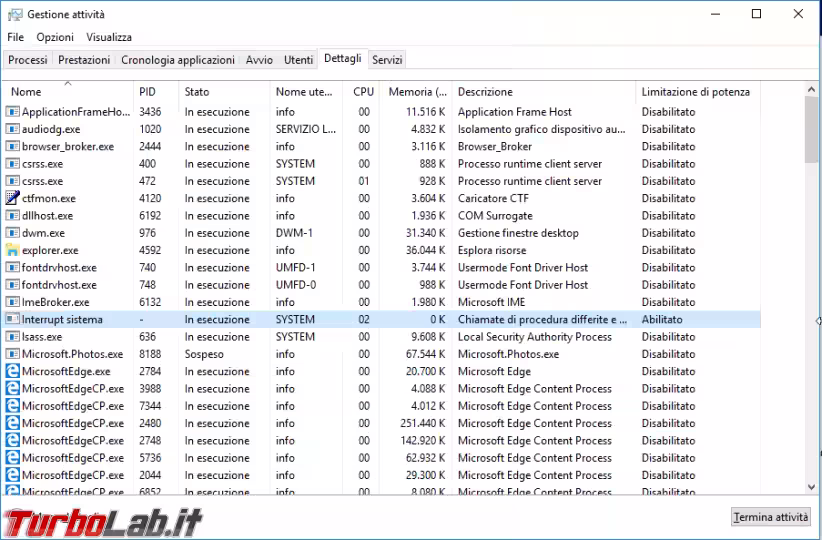Click Edge icon of MicrosoftEdgeCP.exe PID 7344
Screen dimensions: 822x540
point(13,406)
